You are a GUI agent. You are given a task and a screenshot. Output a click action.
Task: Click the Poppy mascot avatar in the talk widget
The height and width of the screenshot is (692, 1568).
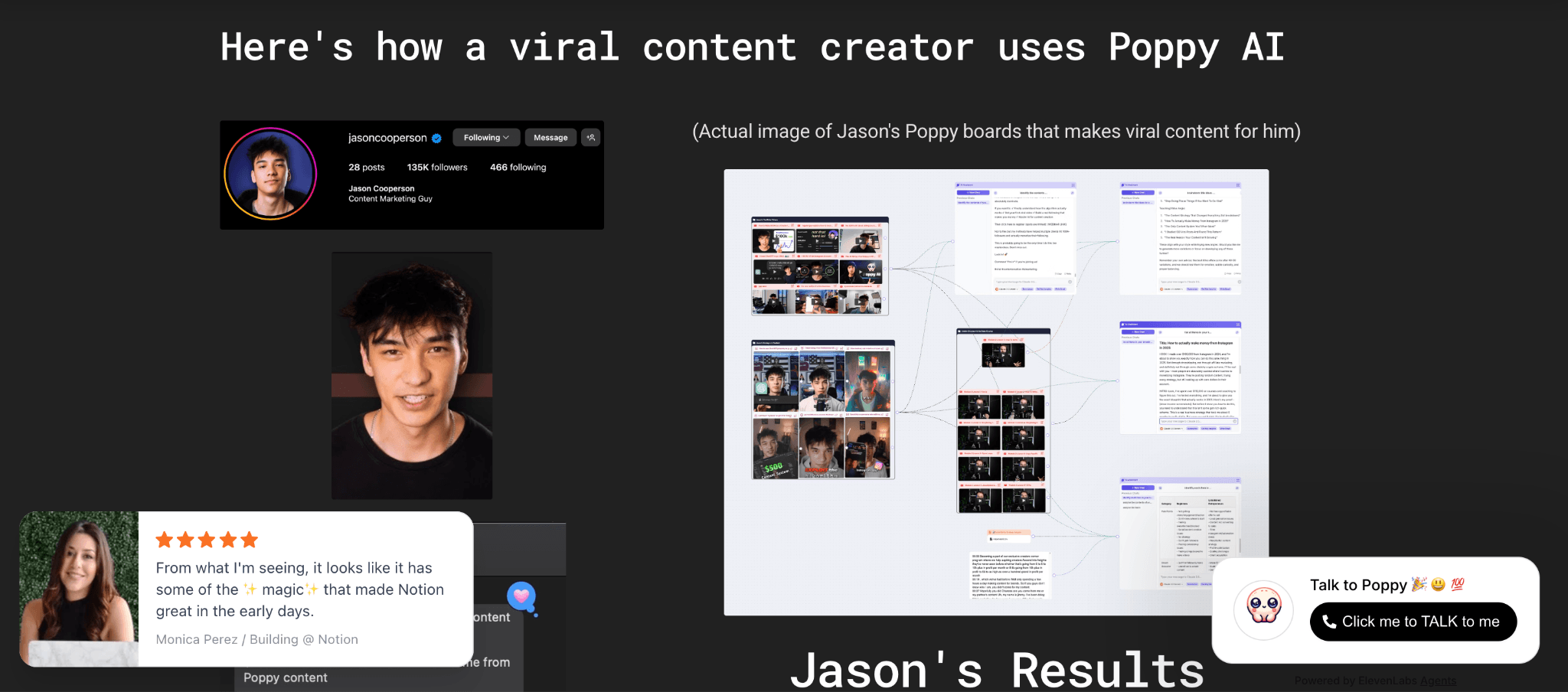coord(1263,610)
